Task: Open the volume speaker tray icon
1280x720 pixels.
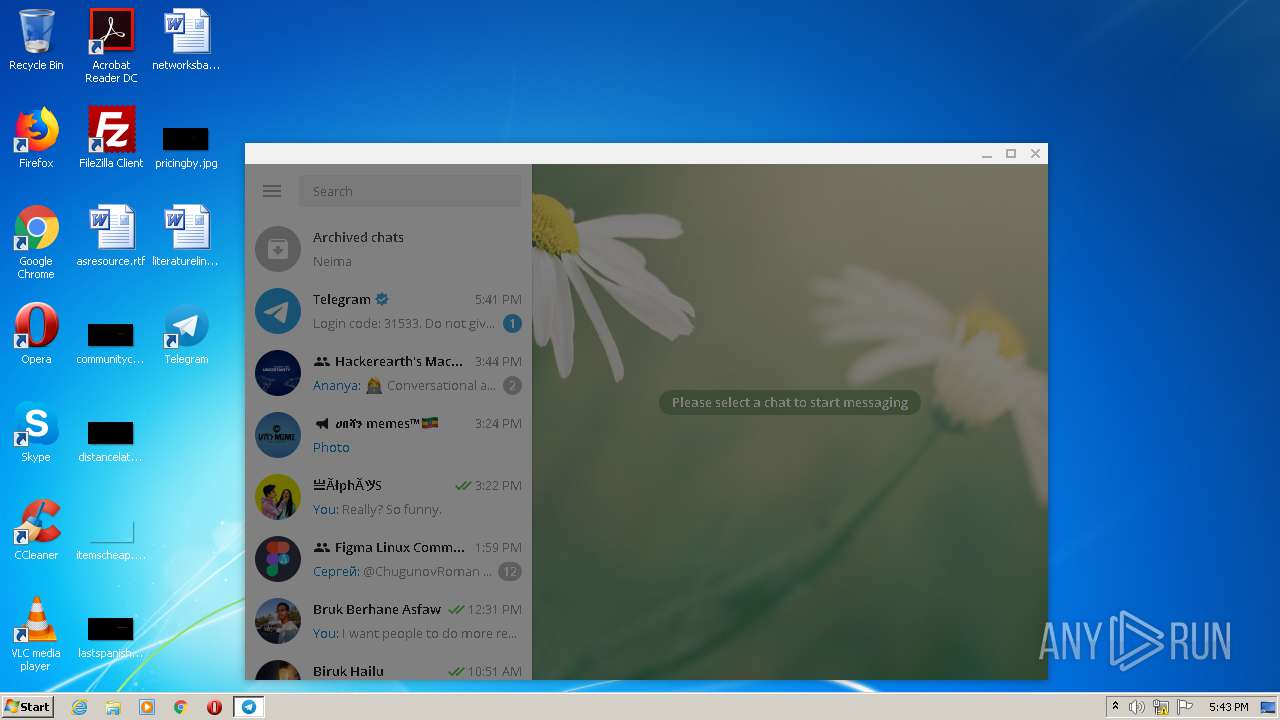Action: (1137, 707)
